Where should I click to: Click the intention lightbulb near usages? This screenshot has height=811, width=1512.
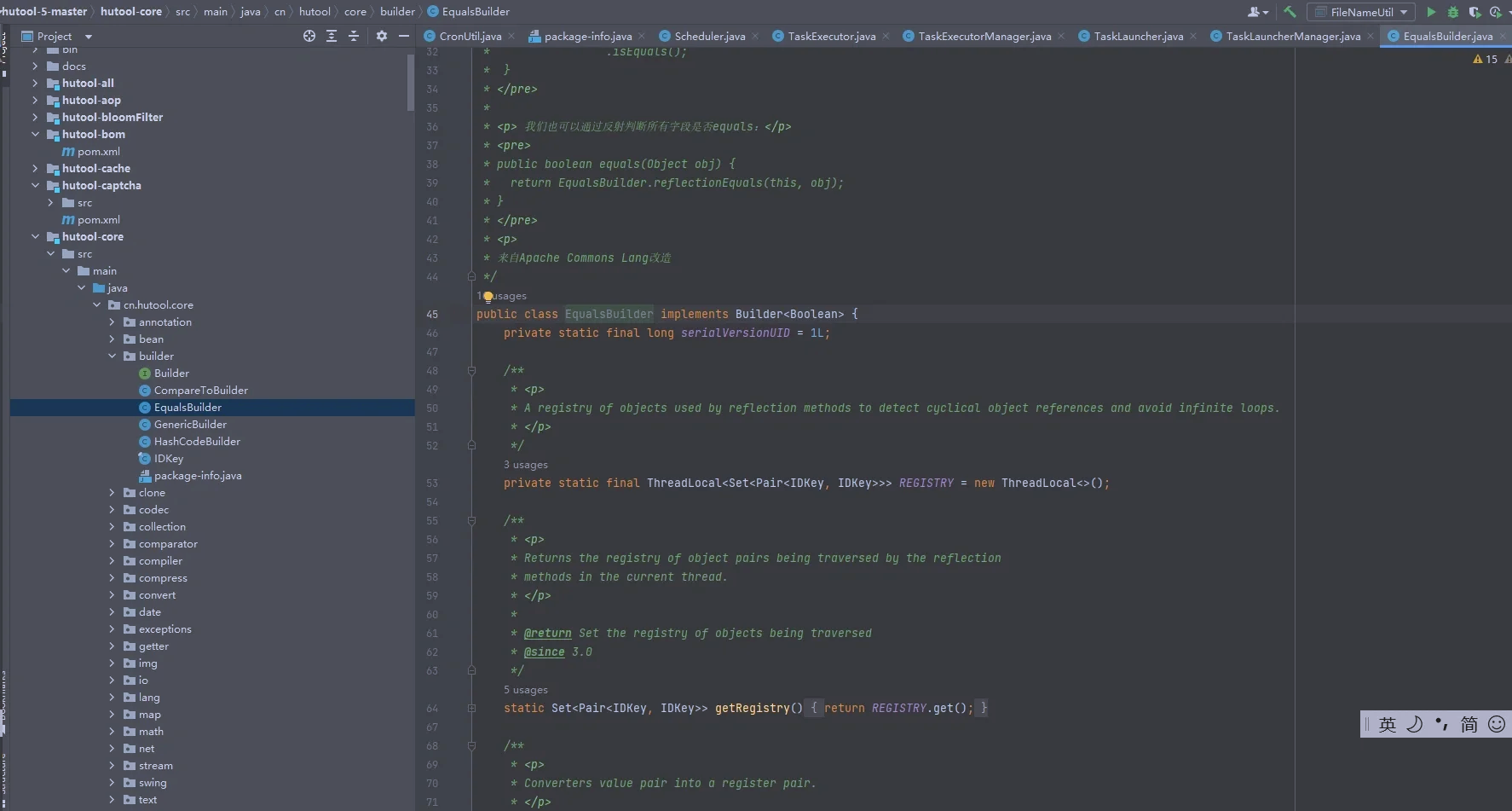(488, 297)
